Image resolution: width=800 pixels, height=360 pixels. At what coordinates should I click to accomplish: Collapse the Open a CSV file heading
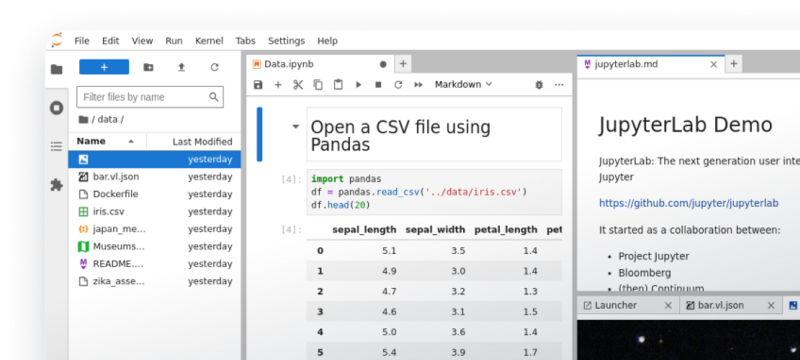(295, 126)
